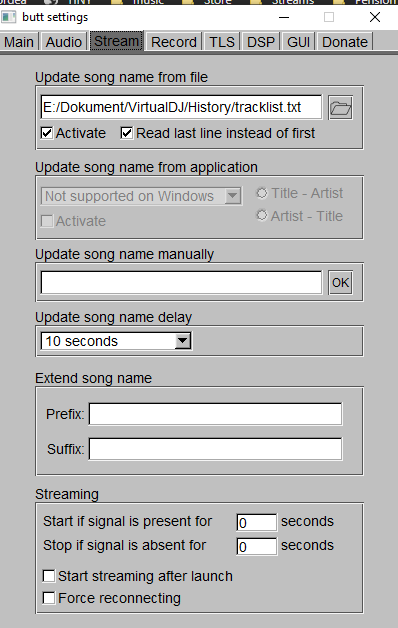Viewport: 398px width, 628px height.
Task: Enable Force reconnecting checkbox
Action: click(49, 598)
